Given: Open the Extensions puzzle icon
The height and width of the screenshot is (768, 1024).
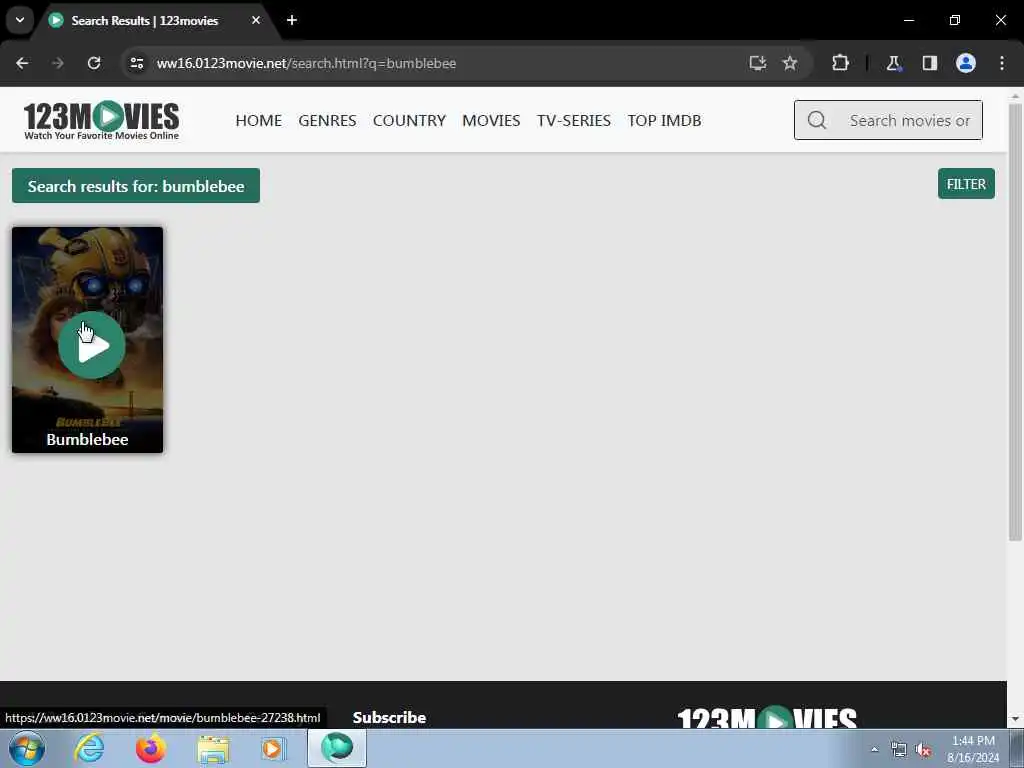Looking at the screenshot, I should point(840,63).
